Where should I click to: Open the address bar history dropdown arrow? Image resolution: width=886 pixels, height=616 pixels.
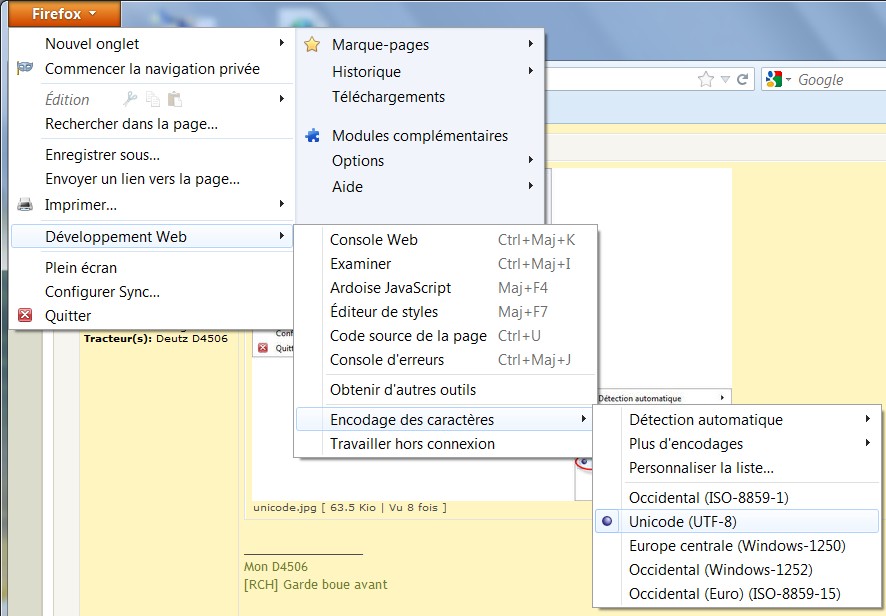[x=726, y=79]
